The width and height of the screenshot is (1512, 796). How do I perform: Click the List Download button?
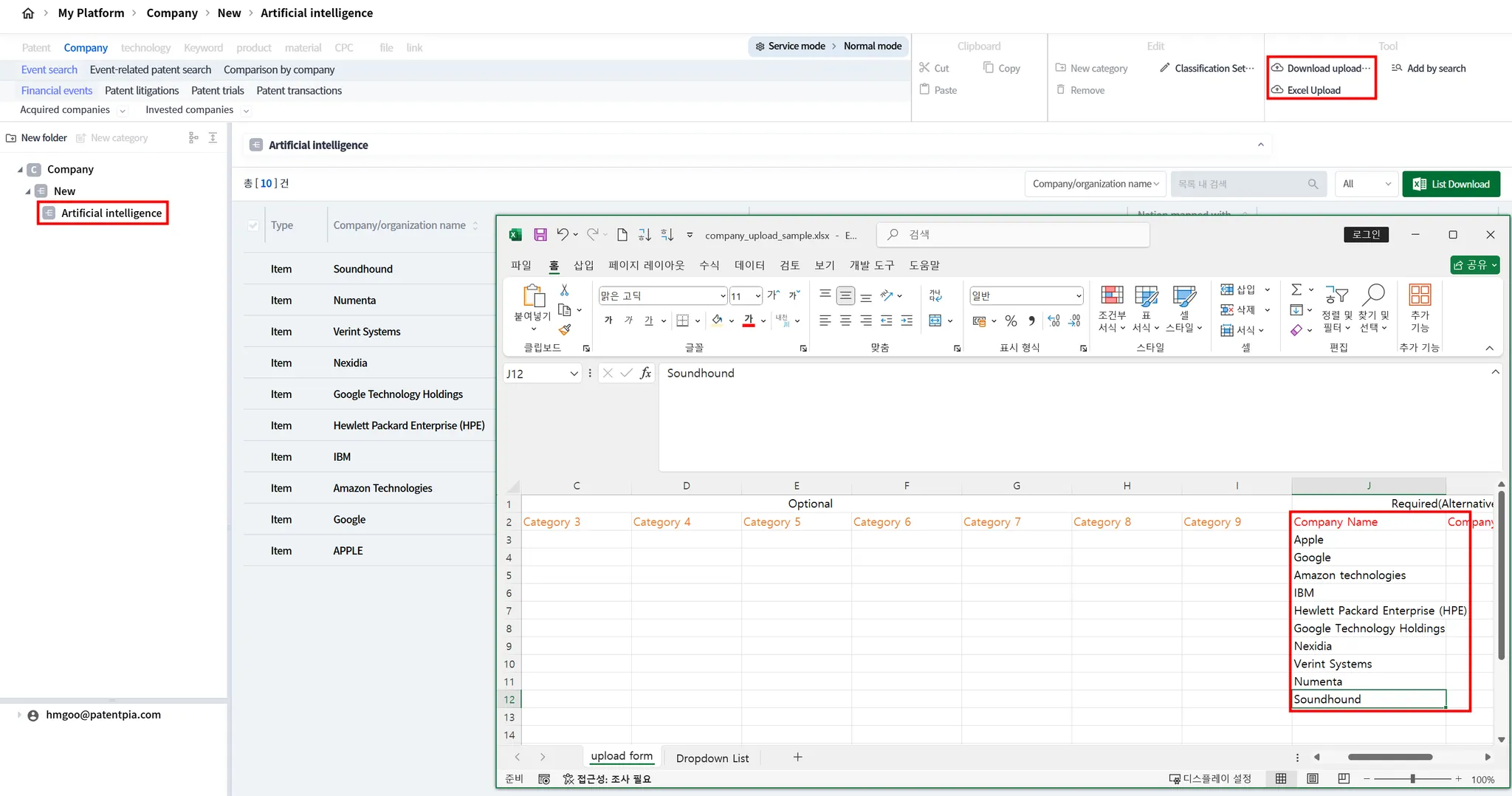[1451, 184]
